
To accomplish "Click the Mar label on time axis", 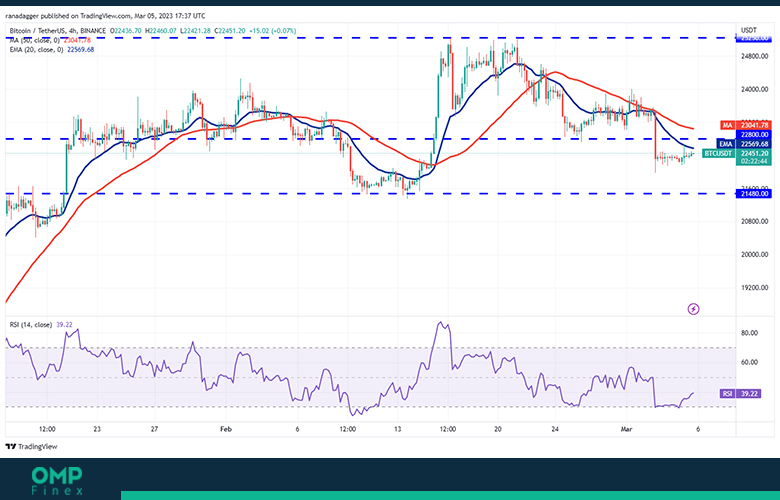I will click(626, 429).
